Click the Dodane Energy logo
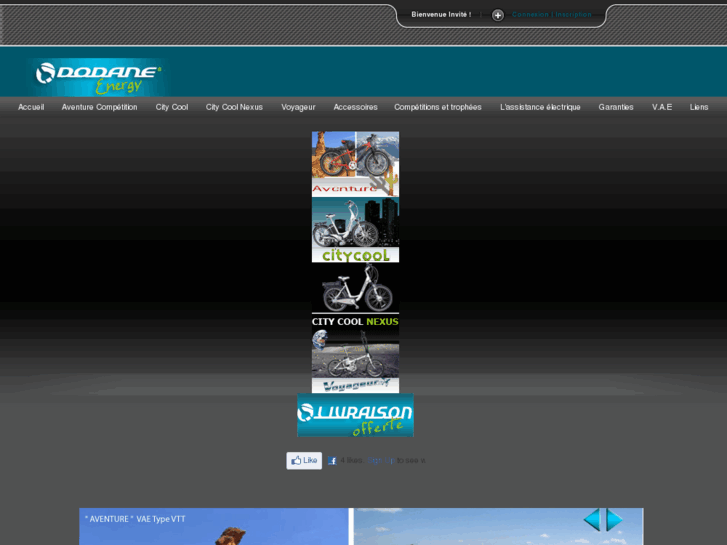The image size is (727, 545). pos(98,77)
